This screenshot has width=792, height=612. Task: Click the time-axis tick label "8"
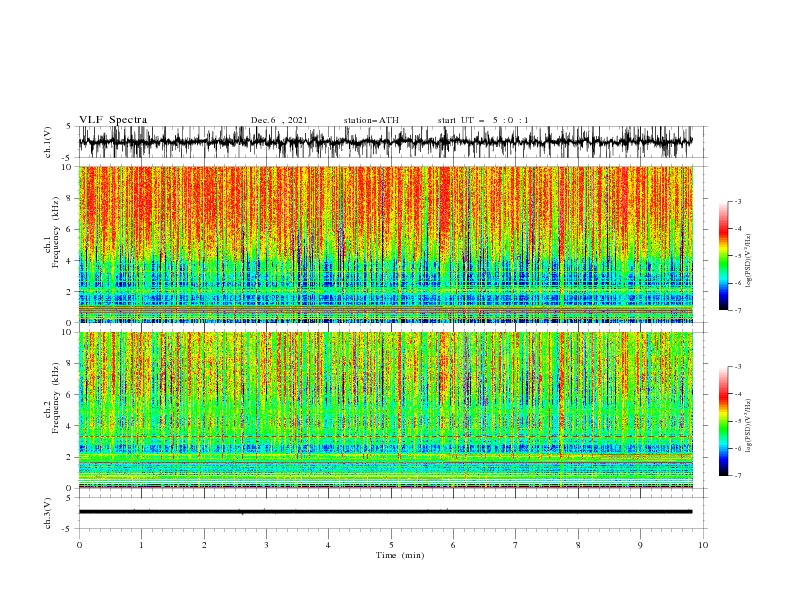click(578, 545)
